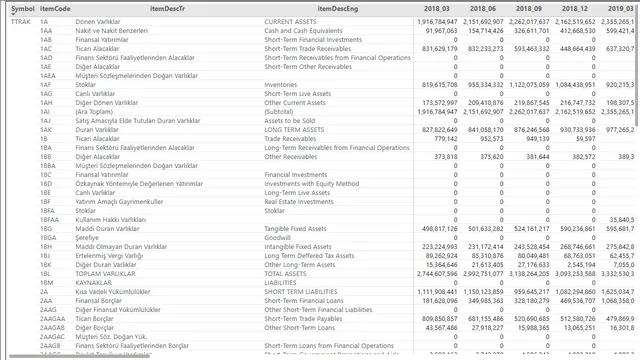Select the 'Other Short-Term Loans' cell

pos(299,327)
